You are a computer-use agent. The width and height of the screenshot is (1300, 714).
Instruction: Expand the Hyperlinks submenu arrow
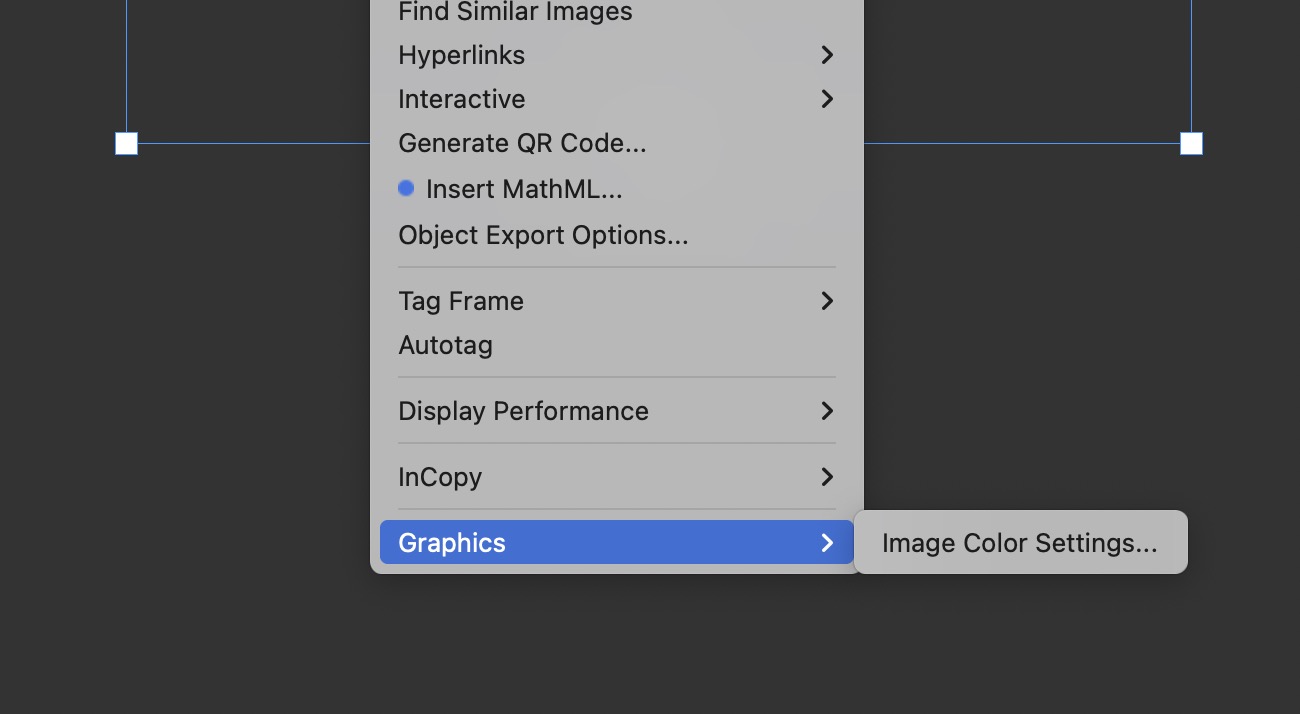tap(827, 55)
